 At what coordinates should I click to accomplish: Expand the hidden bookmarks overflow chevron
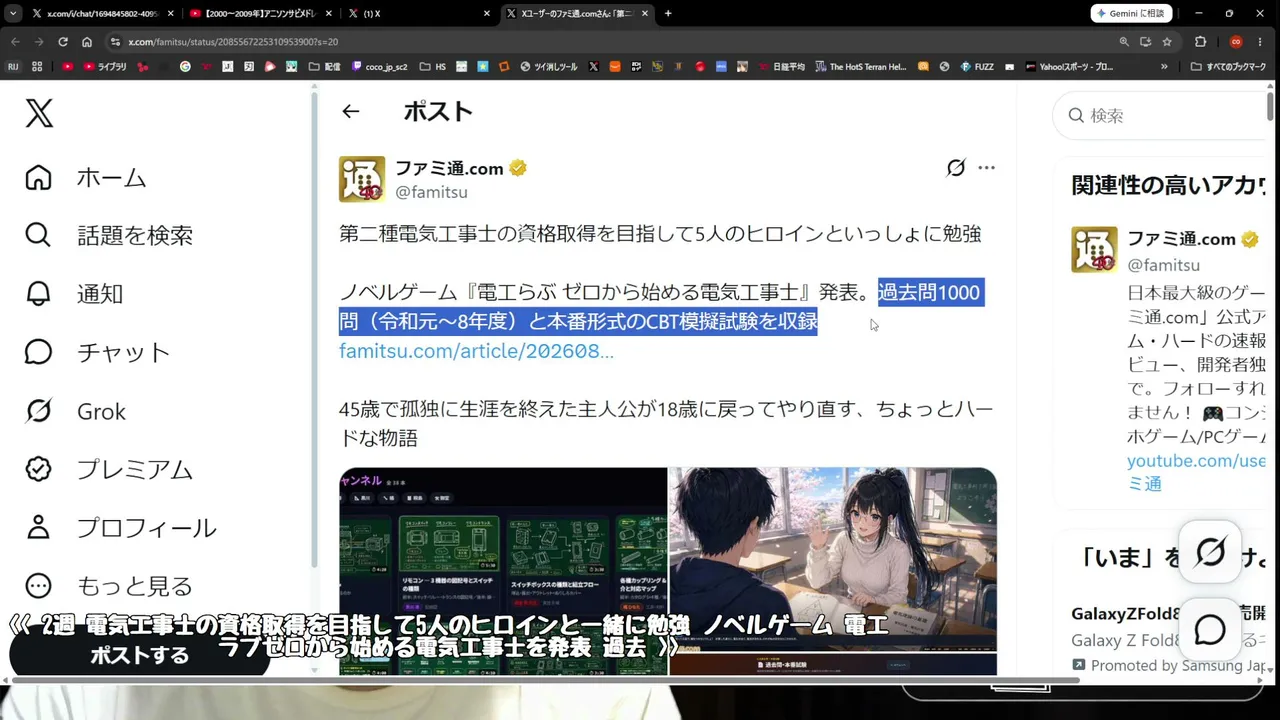(1164, 67)
